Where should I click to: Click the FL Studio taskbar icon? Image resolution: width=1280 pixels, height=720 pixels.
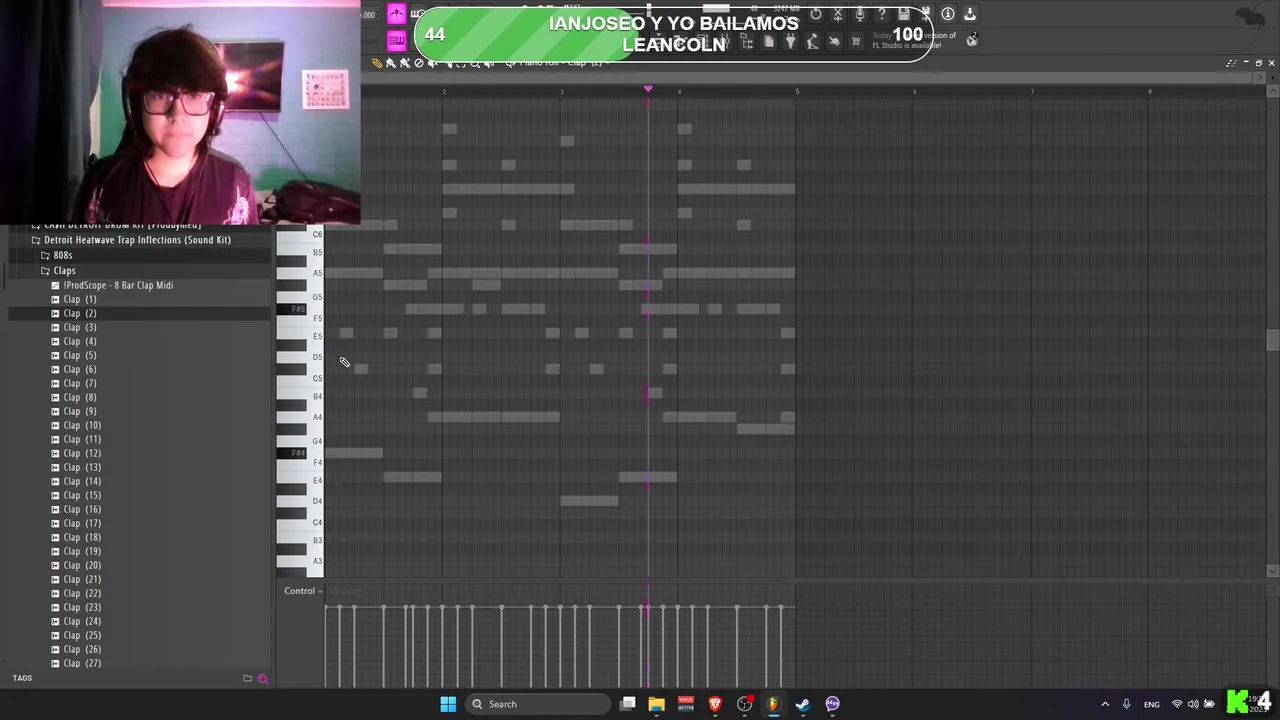[773, 704]
